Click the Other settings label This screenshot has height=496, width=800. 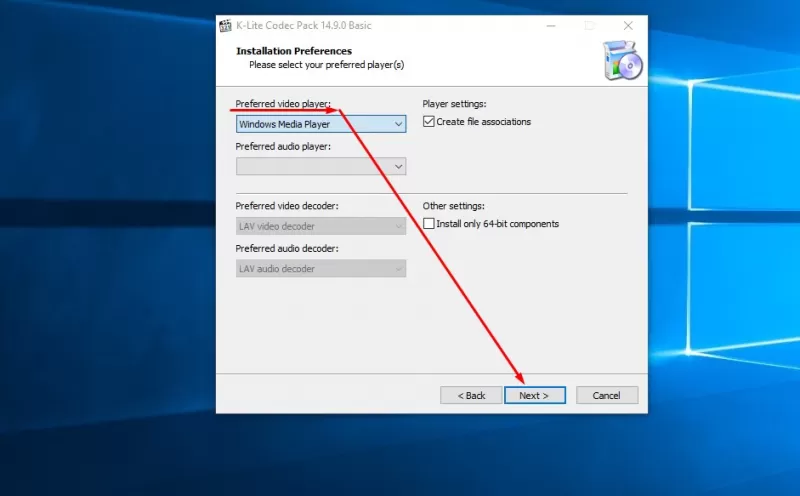point(453,206)
